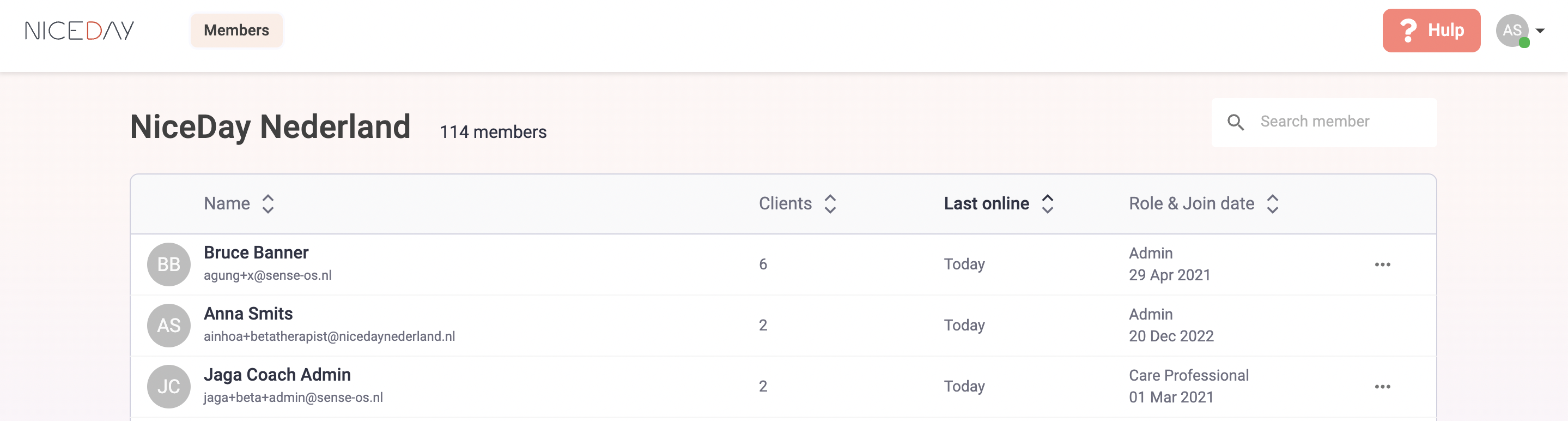Open the AS user avatar menu
The image size is (1568, 421).
tap(1512, 31)
